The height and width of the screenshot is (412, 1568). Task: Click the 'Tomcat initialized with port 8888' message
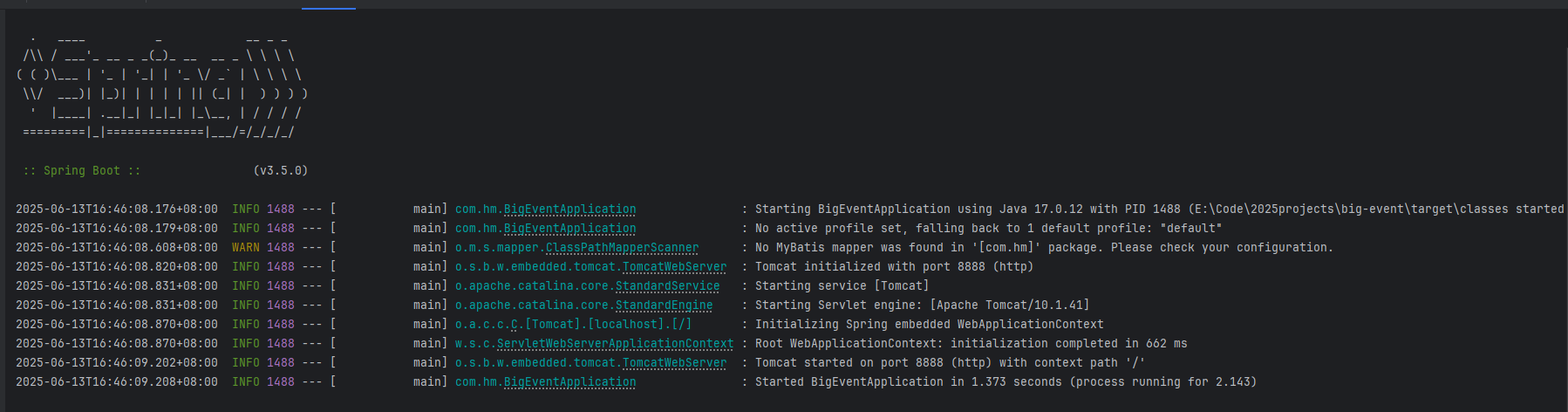click(894, 267)
